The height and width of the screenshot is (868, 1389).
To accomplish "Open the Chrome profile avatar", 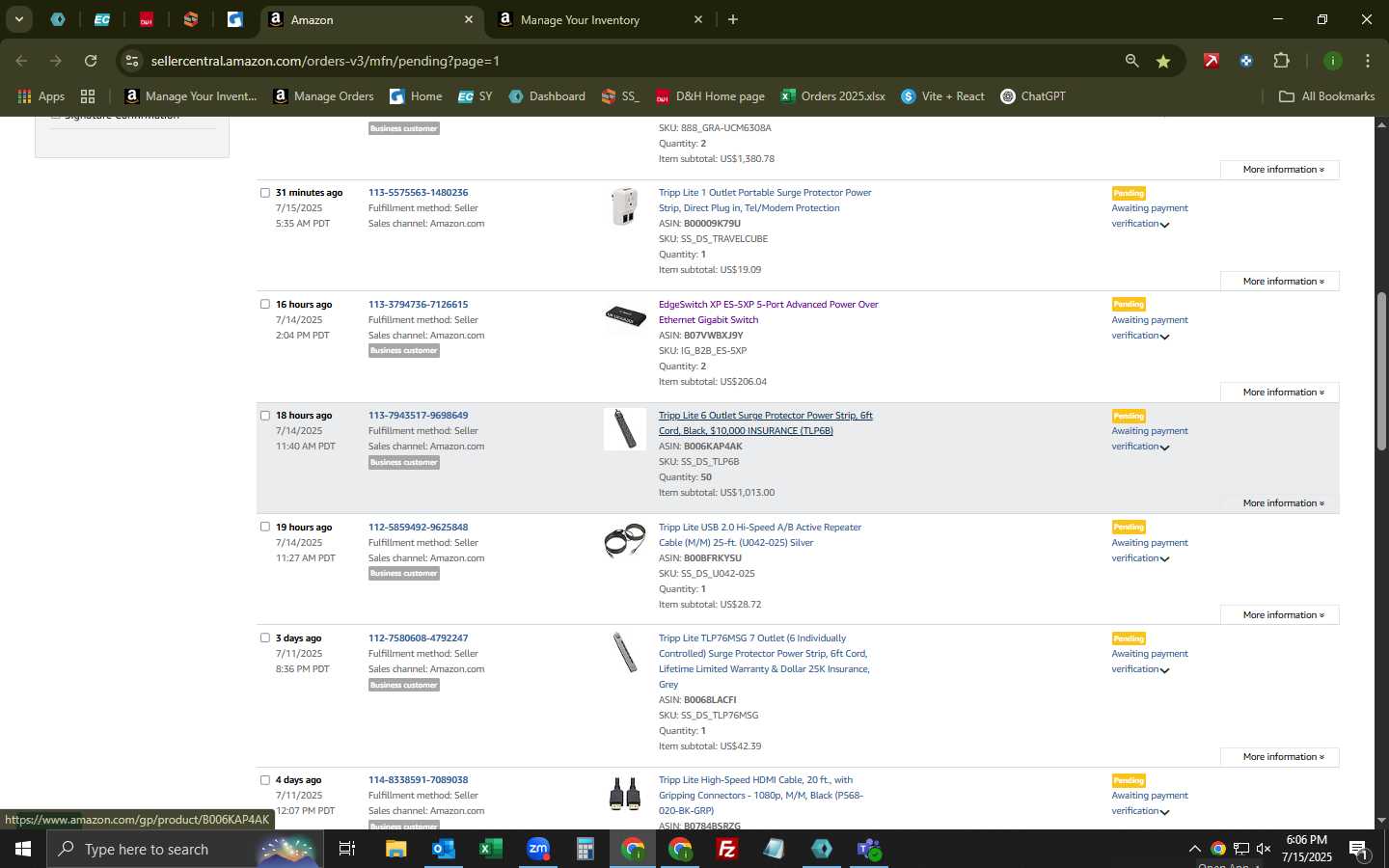I will point(1333,61).
